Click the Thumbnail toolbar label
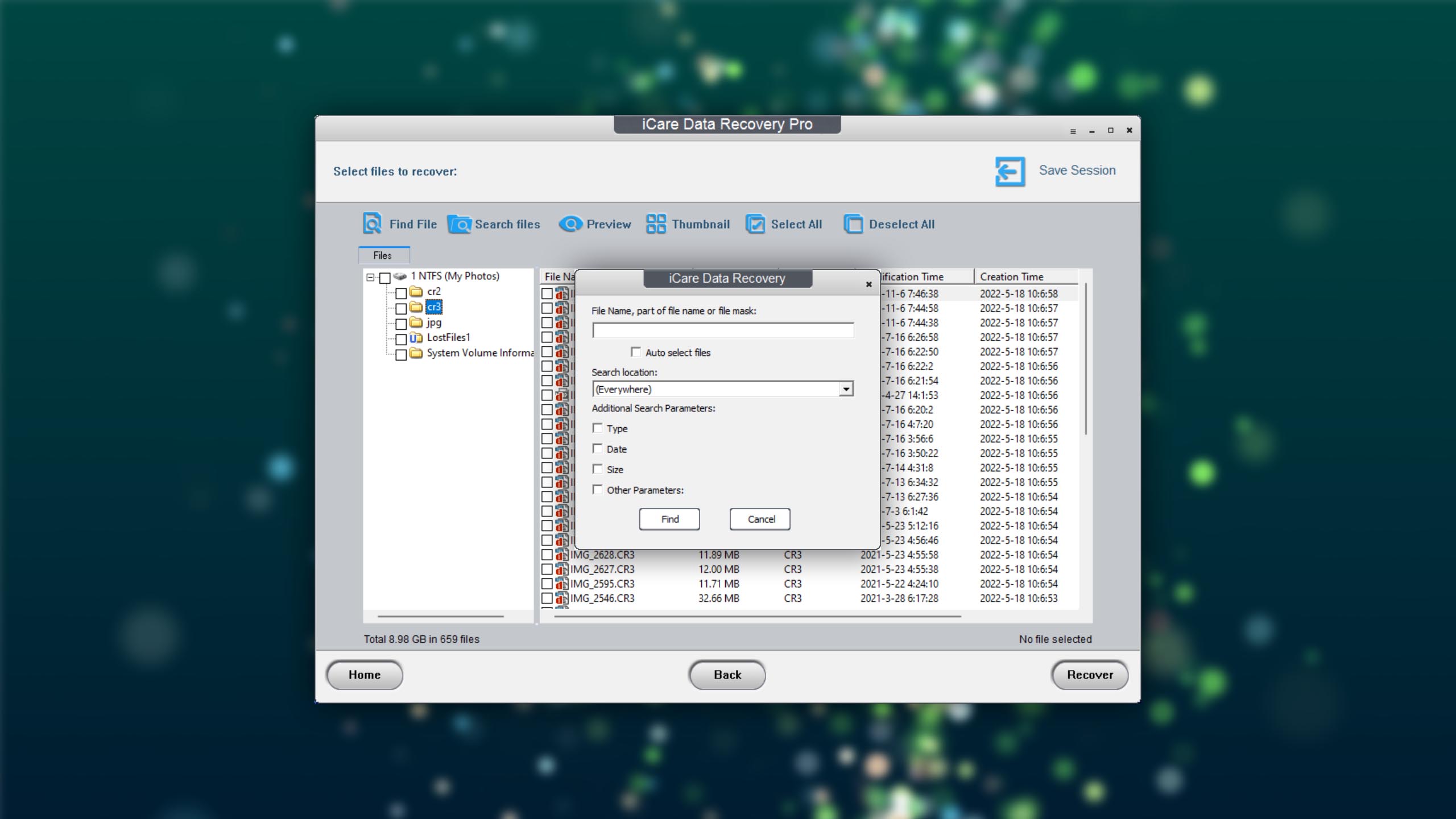 pyautogui.click(x=701, y=224)
